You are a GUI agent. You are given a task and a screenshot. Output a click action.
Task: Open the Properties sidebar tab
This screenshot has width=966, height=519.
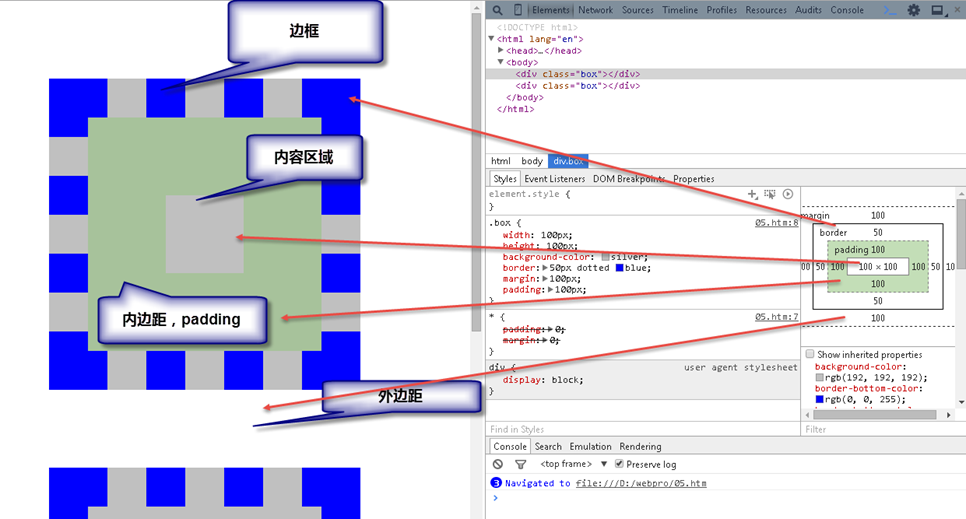coord(694,179)
